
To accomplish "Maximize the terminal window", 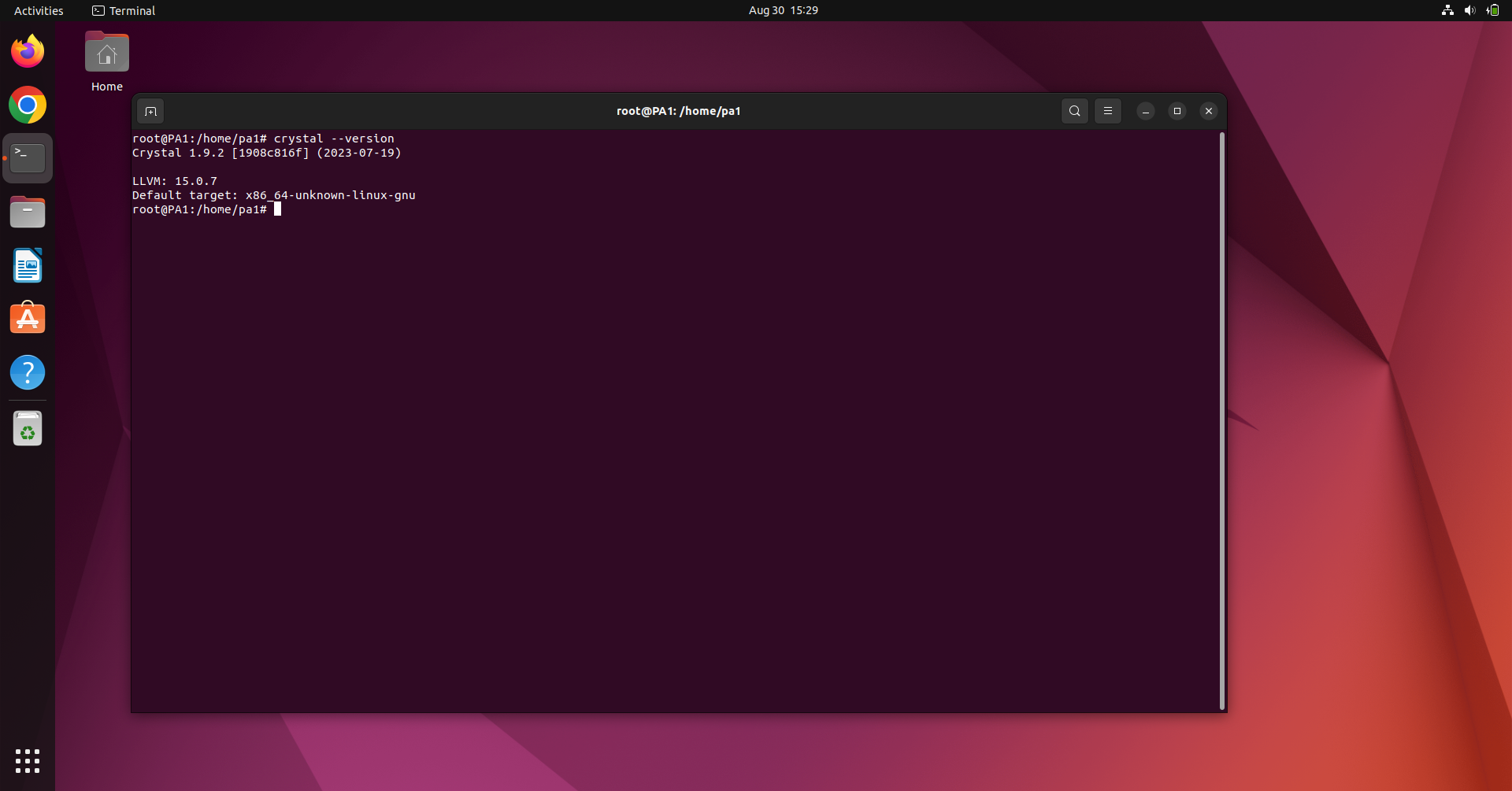I will pyautogui.click(x=1176, y=111).
